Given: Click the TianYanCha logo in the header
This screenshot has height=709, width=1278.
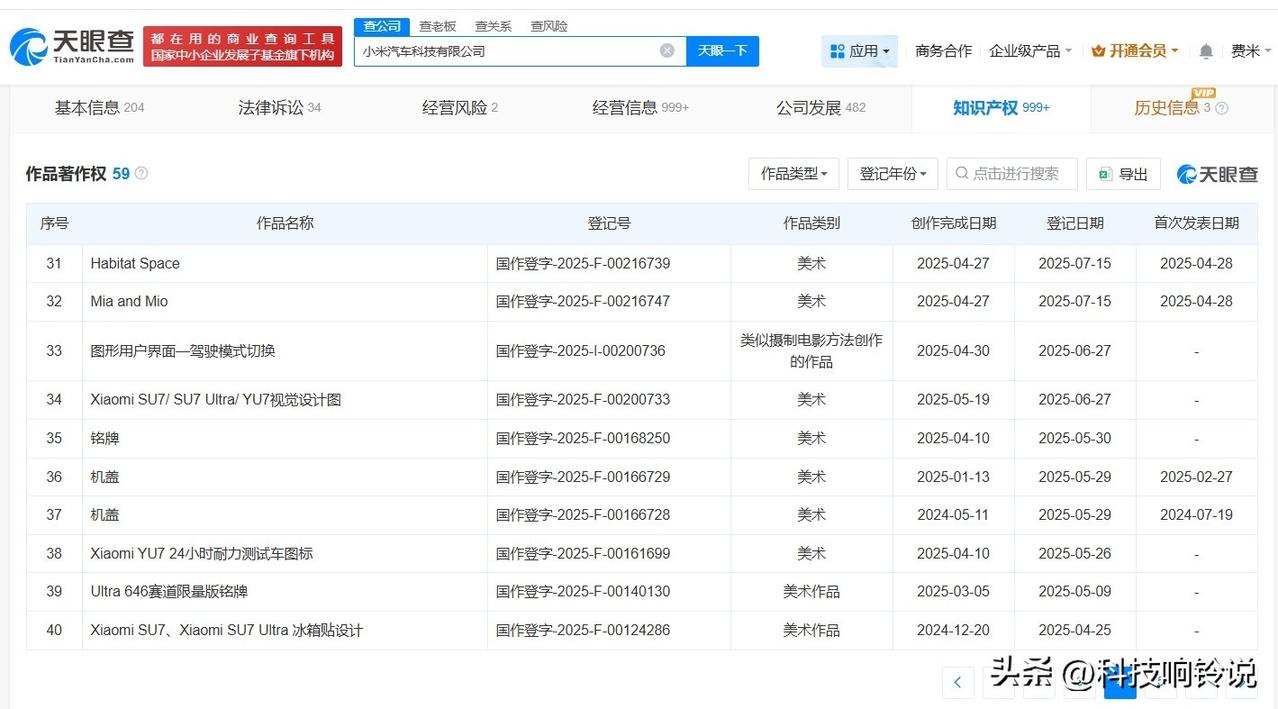Looking at the screenshot, I should coord(72,45).
